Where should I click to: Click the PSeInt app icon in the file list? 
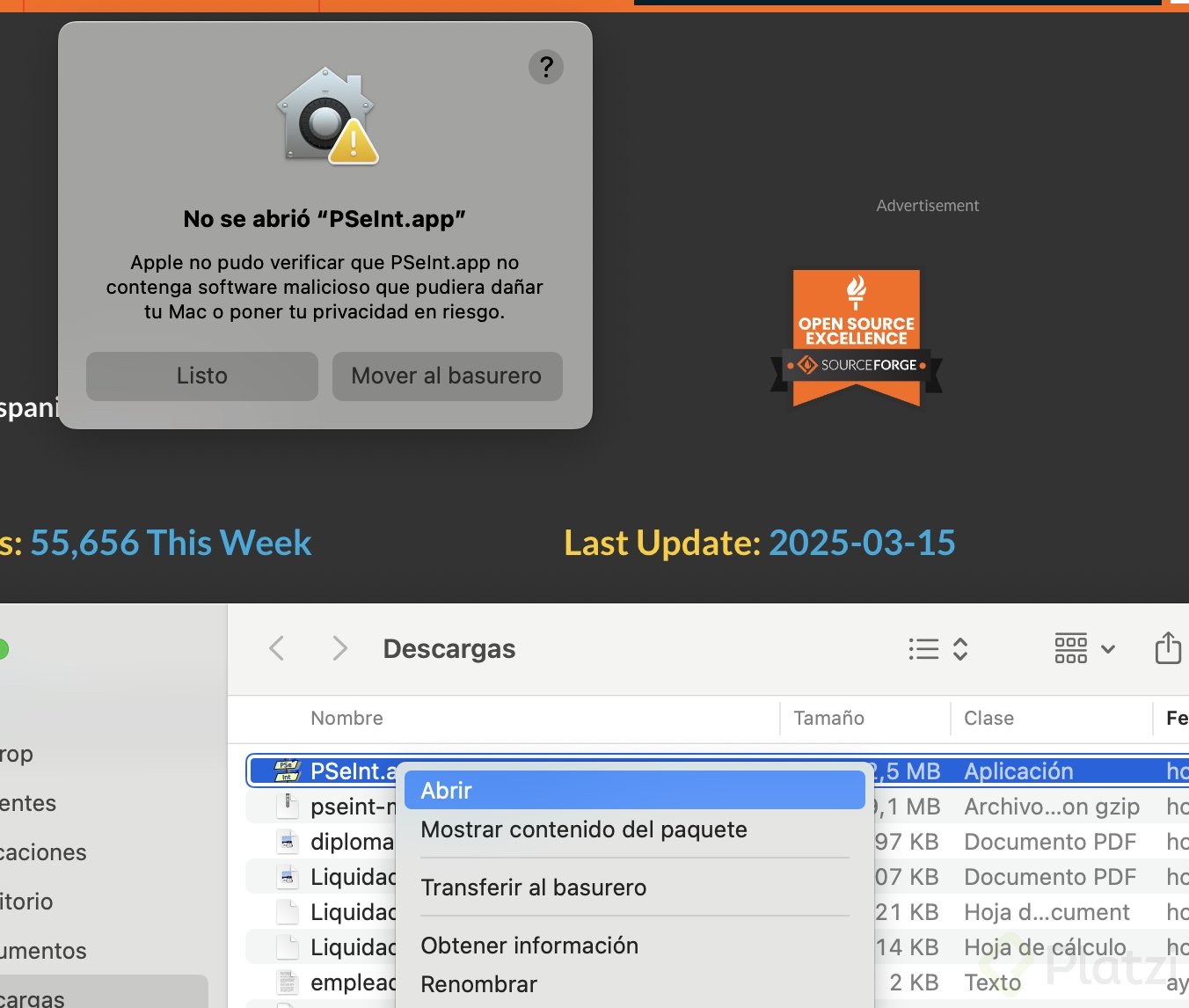288,771
